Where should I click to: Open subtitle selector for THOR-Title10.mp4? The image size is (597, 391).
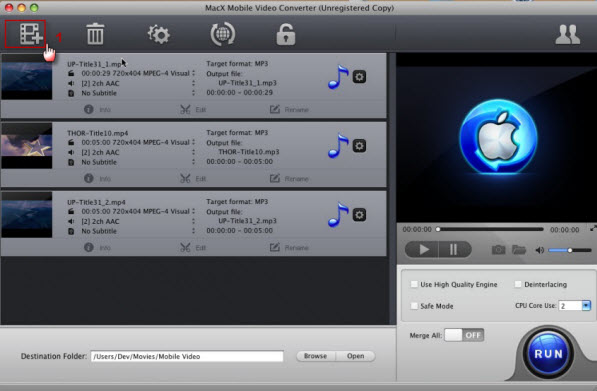coord(193,162)
